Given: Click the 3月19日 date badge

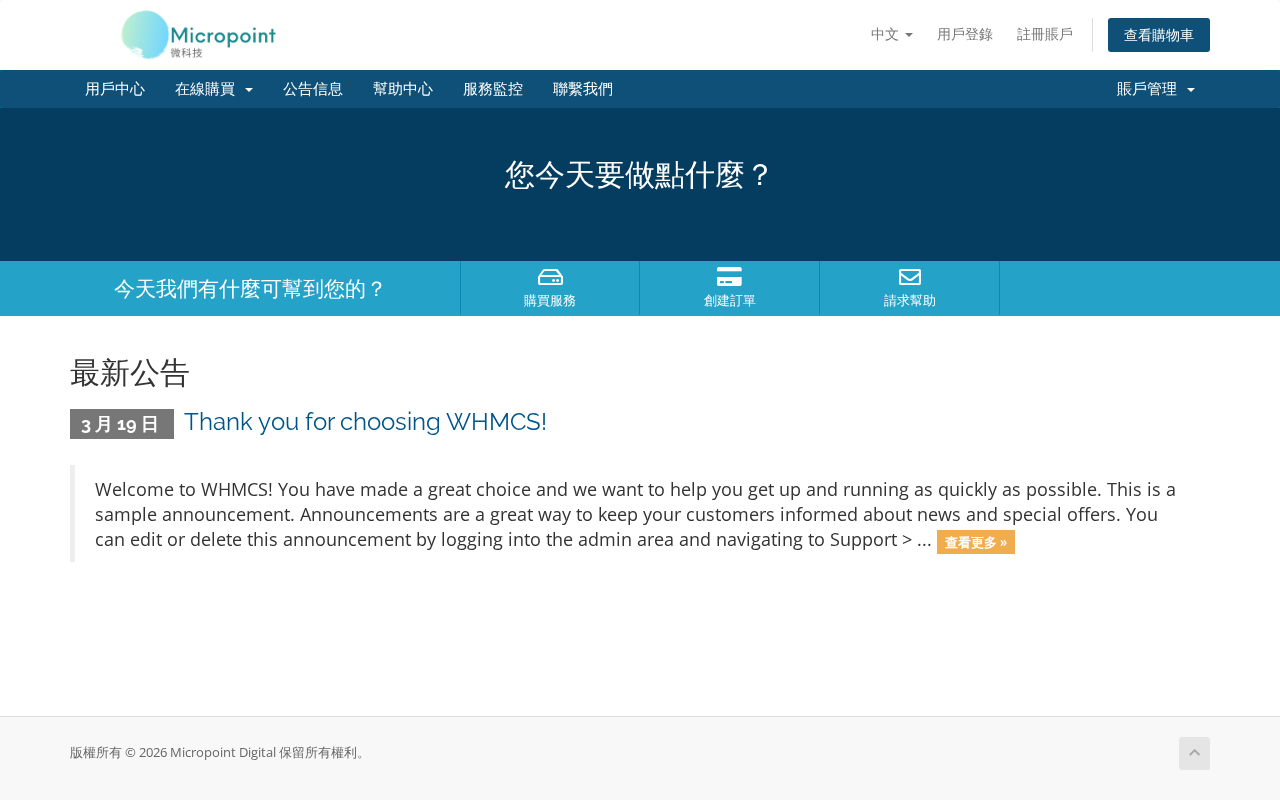Looking at the screenshot, I should [x=122, y=424].
